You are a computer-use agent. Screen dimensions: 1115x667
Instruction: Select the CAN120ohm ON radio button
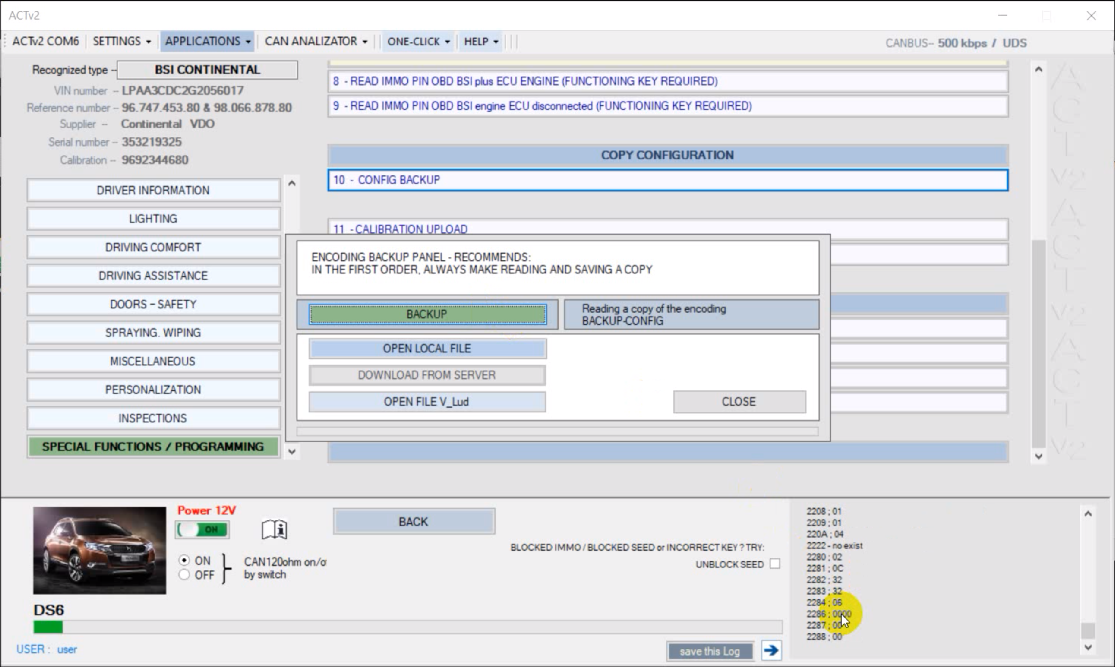point(183,560)
